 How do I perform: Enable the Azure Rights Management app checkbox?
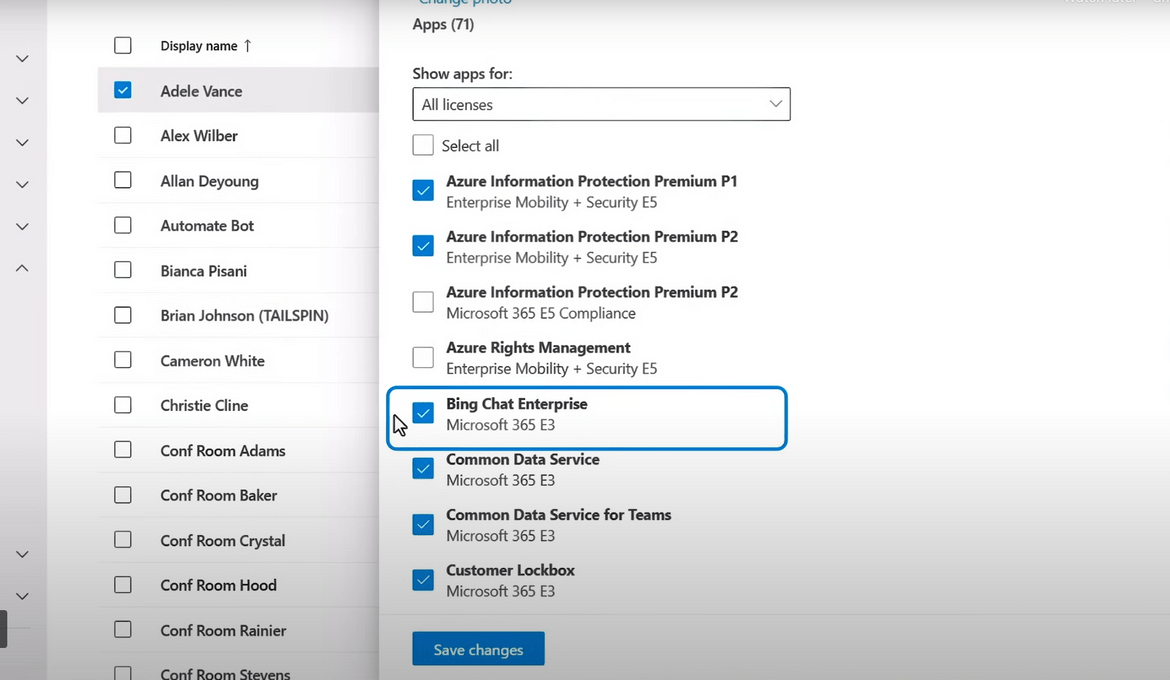(x=423, y=357)
